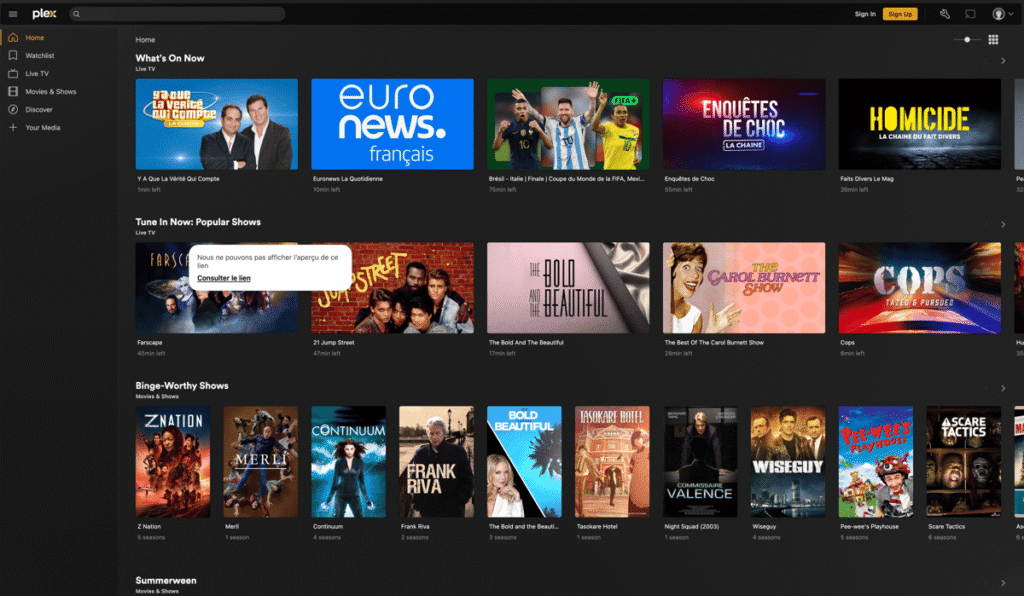Open the Continuum poster
1024x596 pixels.
pyautogui.click(x=349, y=462)
